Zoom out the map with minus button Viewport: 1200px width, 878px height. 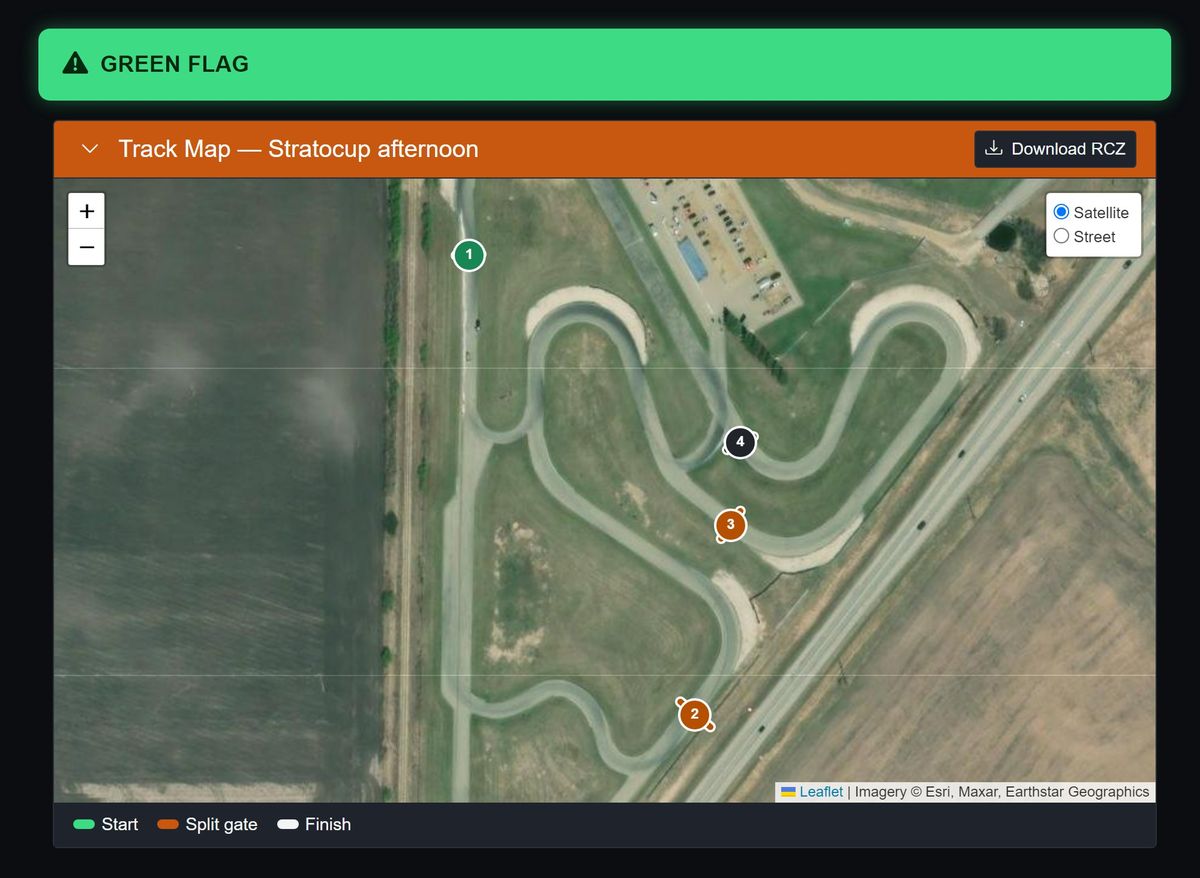tap(87, 247)
